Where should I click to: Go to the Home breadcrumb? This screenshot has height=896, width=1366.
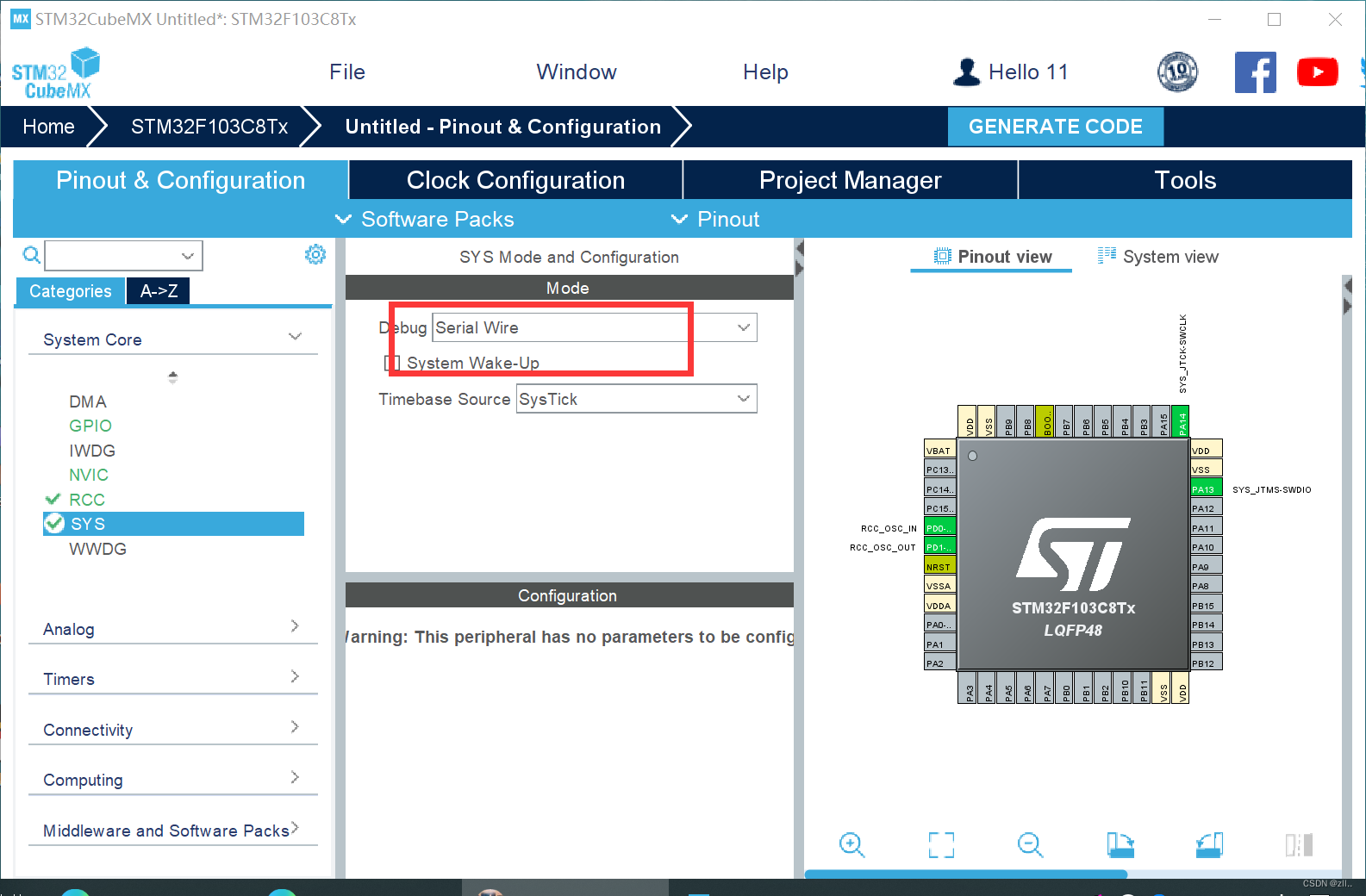pyautogui.click(x=49, y=127)
